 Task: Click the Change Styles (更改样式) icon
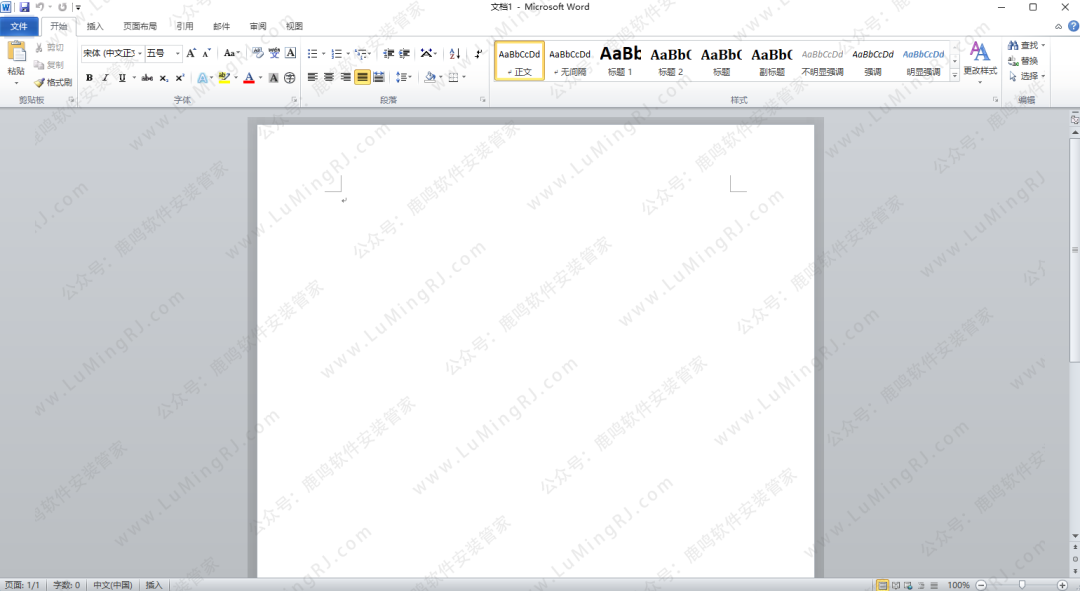click(980, 59)
